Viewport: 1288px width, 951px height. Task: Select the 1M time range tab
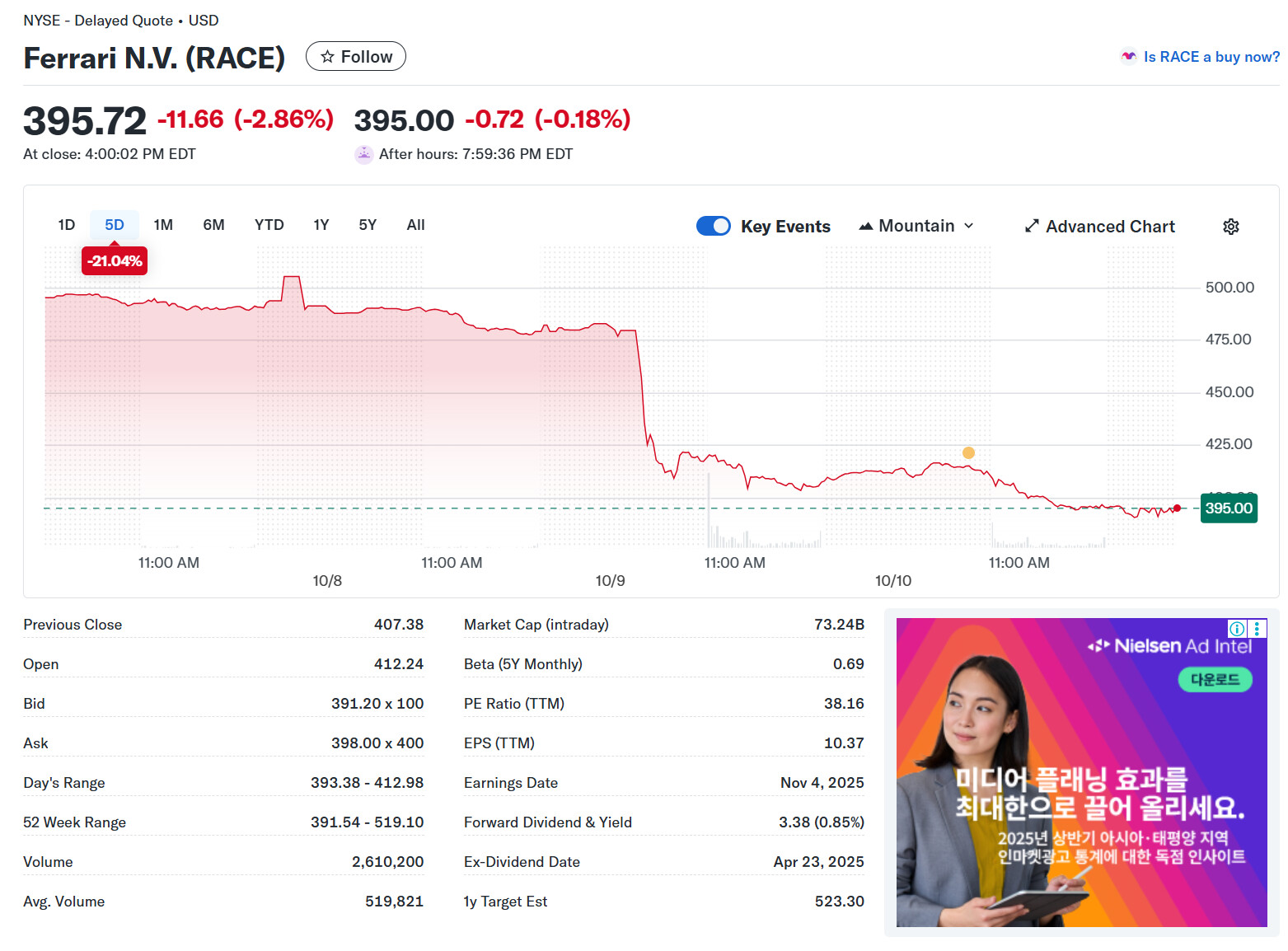point(163,225)
